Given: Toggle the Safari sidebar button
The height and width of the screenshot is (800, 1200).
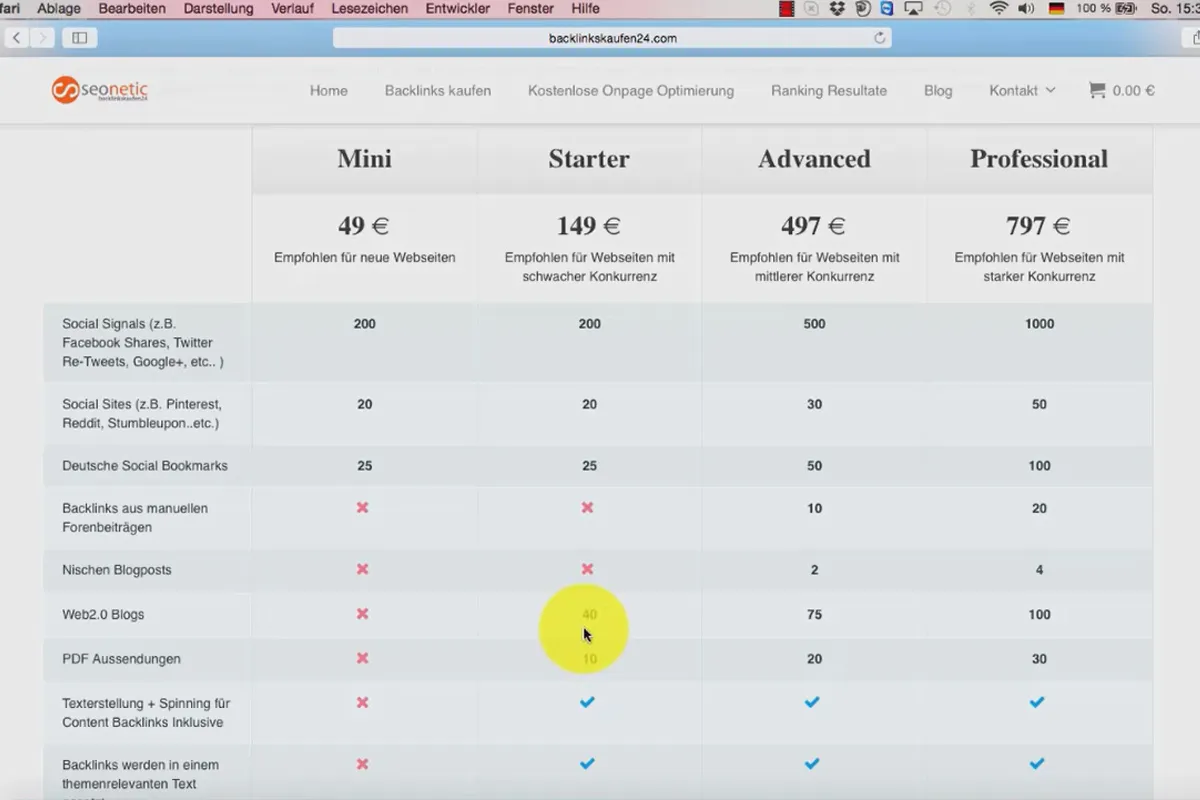Looking at the screenshot, I should [79, 38].
